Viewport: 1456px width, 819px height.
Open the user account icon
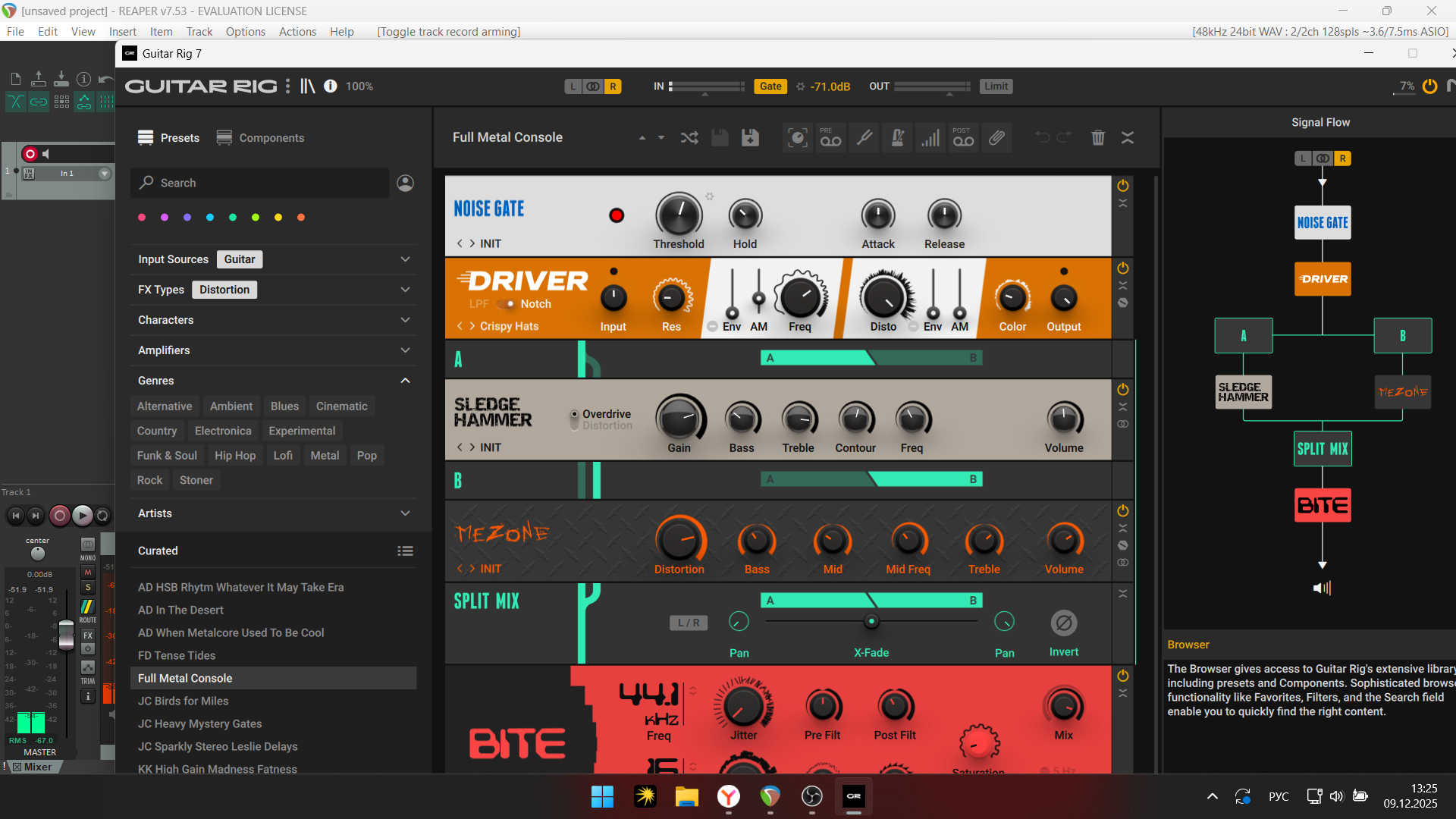(406, 183)
